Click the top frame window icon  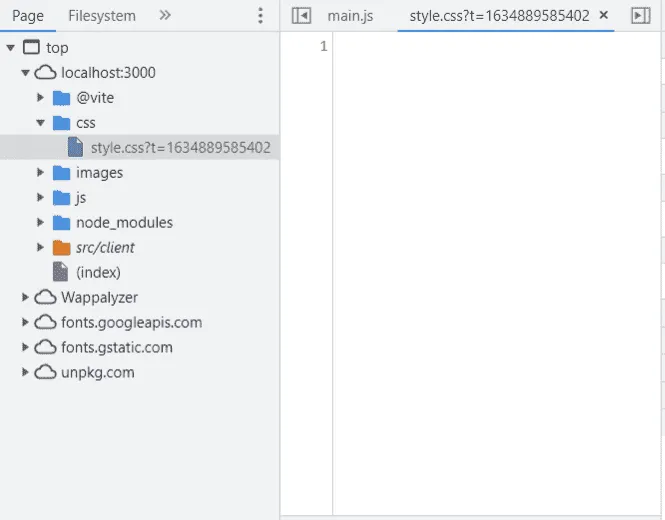pyautogui.click(x=31, y=47)
